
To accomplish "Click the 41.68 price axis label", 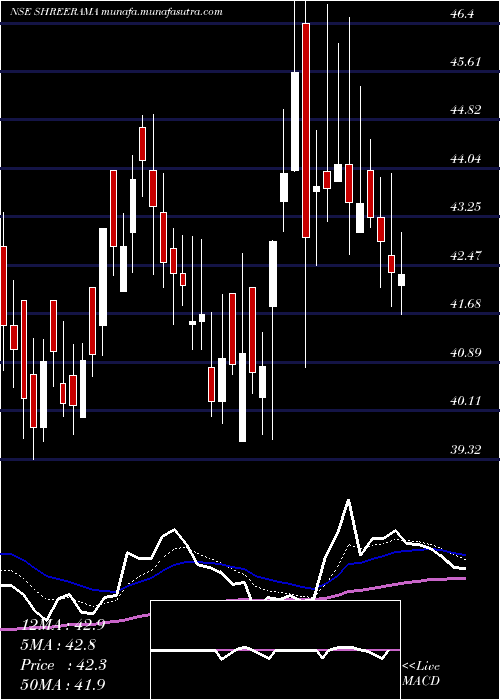I will pyautogui.click(x=466, y=304).
